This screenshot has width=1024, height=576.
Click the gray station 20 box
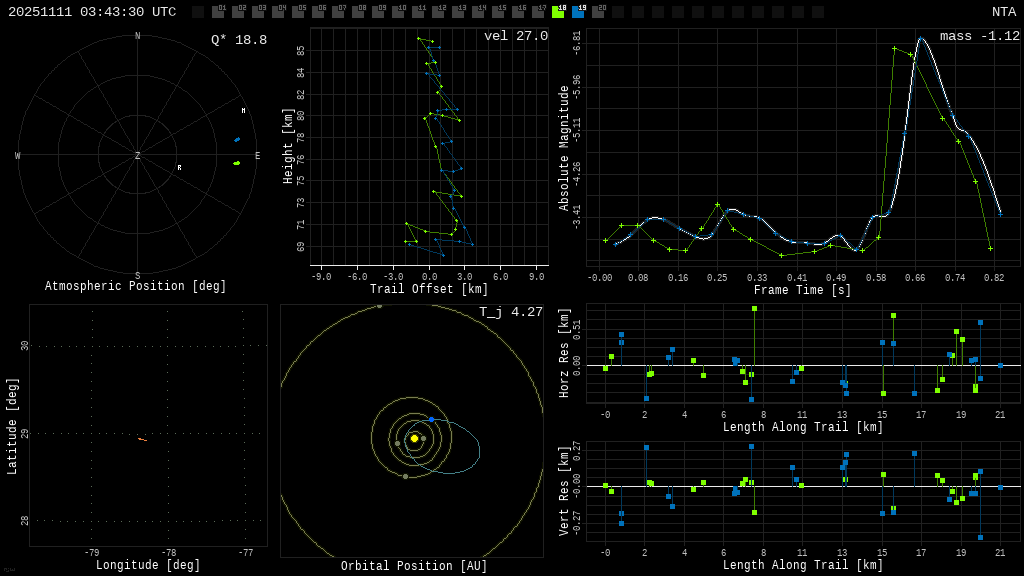598,12
